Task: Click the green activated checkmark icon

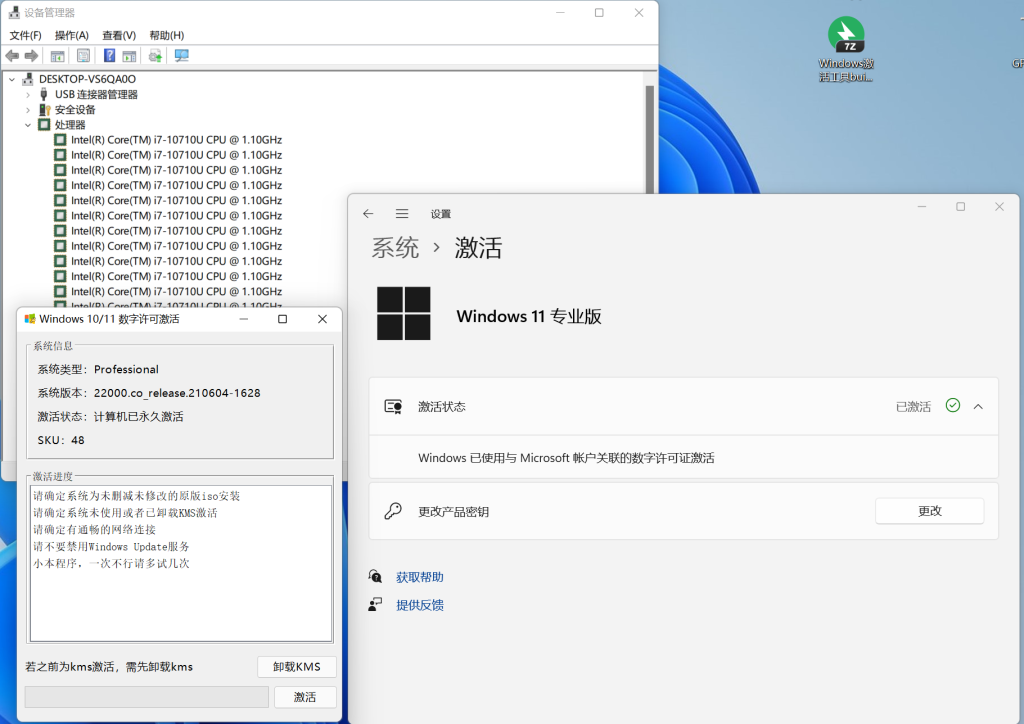Action: [x=953, y=406]
